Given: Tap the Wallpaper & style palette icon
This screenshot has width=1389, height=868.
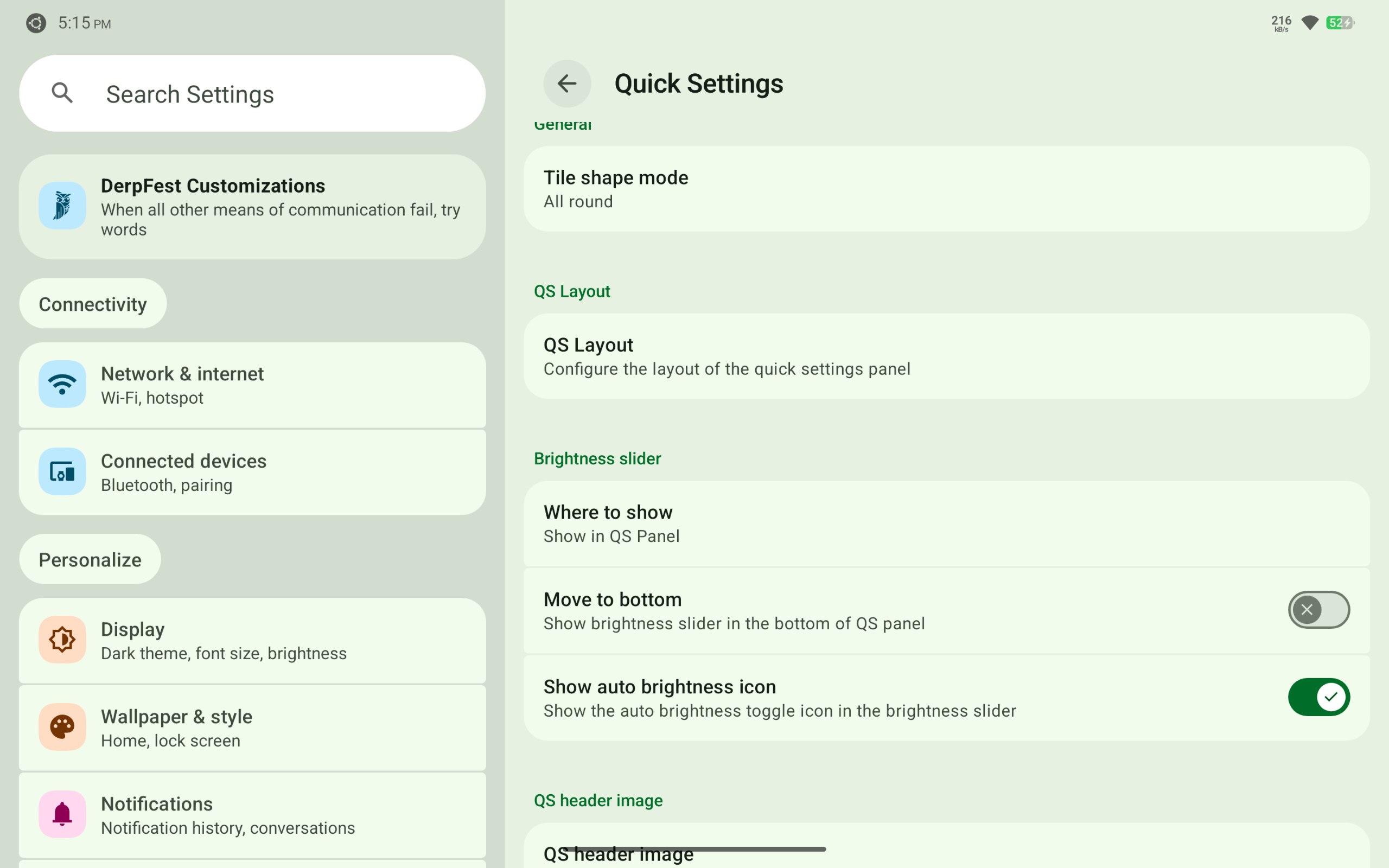Looking at the screenshot, I should click(62, 727).
